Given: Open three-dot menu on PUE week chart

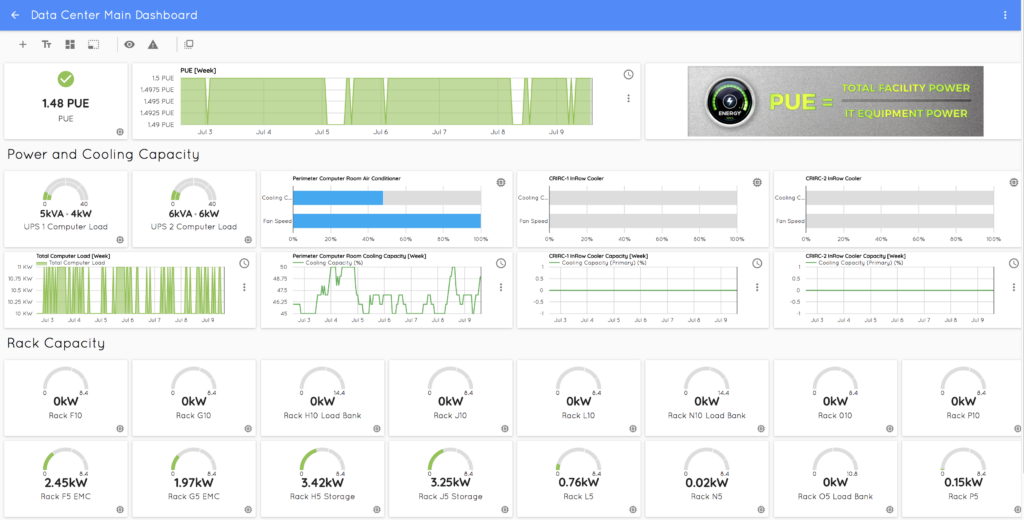Looking at the screenshot, I should pos(628,98).
